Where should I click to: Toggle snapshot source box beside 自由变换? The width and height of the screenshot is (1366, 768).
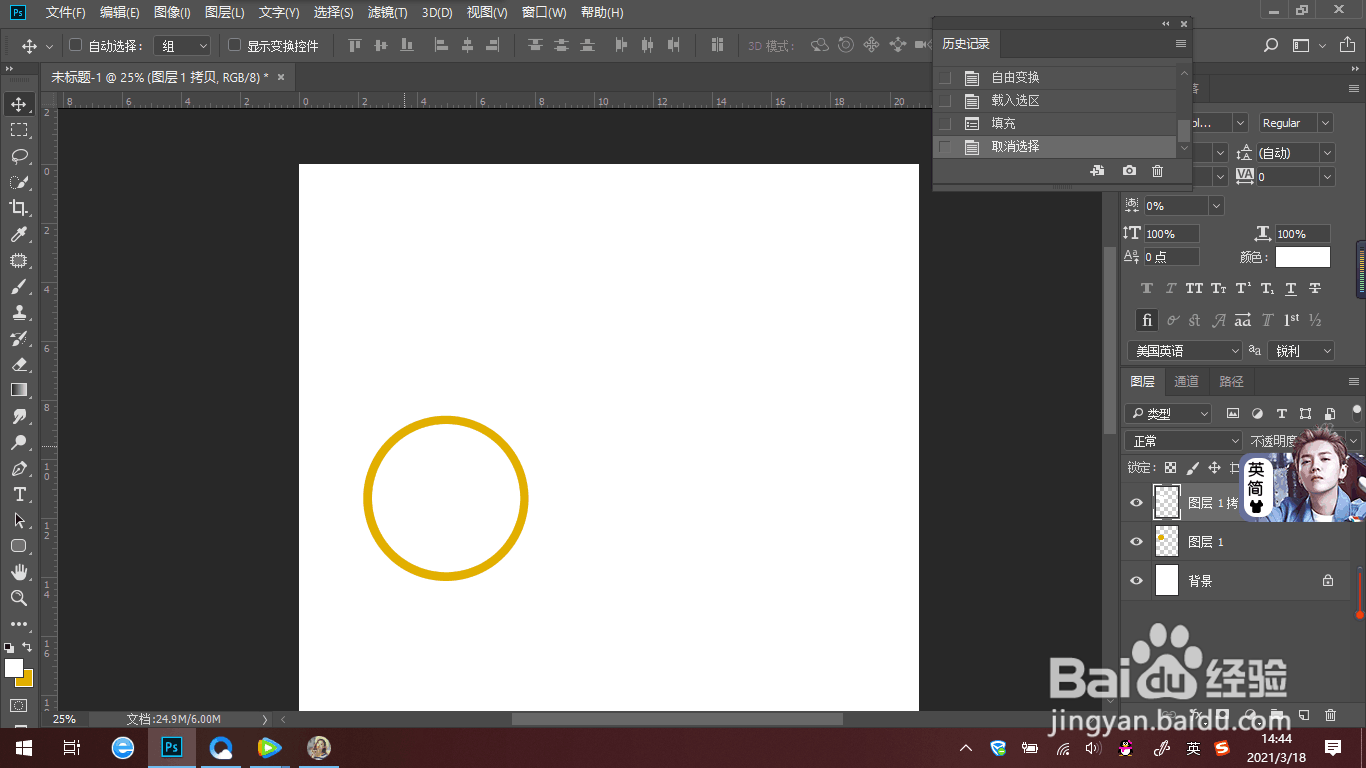945,78
